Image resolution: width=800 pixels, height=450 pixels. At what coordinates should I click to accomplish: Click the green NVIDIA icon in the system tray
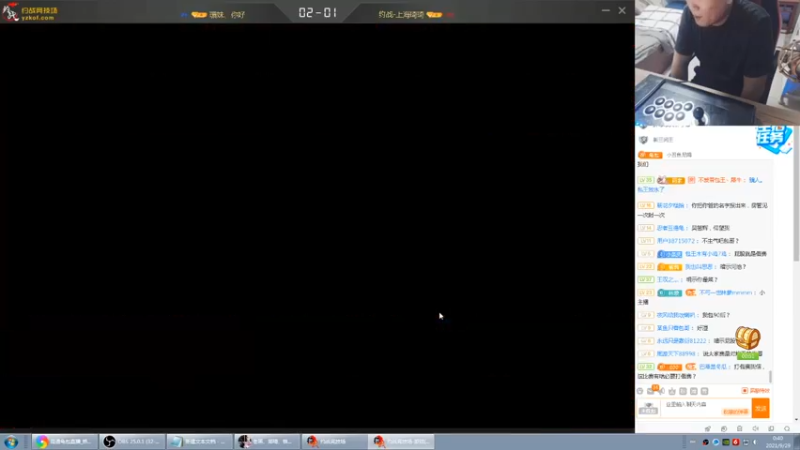click(x=726, y=442)
